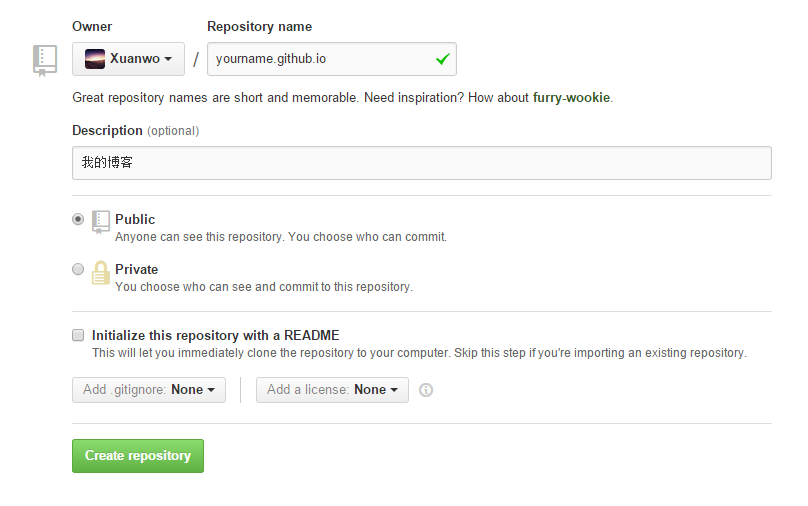Image resolution: width=808 pixels, height=506 pixels.
Task: Click the repository book icon beside Owner
Action: point(44,60)
